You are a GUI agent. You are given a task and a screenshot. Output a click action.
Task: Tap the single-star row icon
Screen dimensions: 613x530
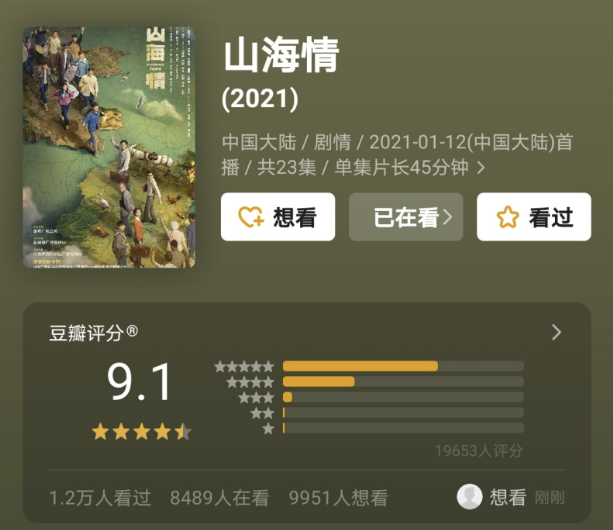click(268, 428)
